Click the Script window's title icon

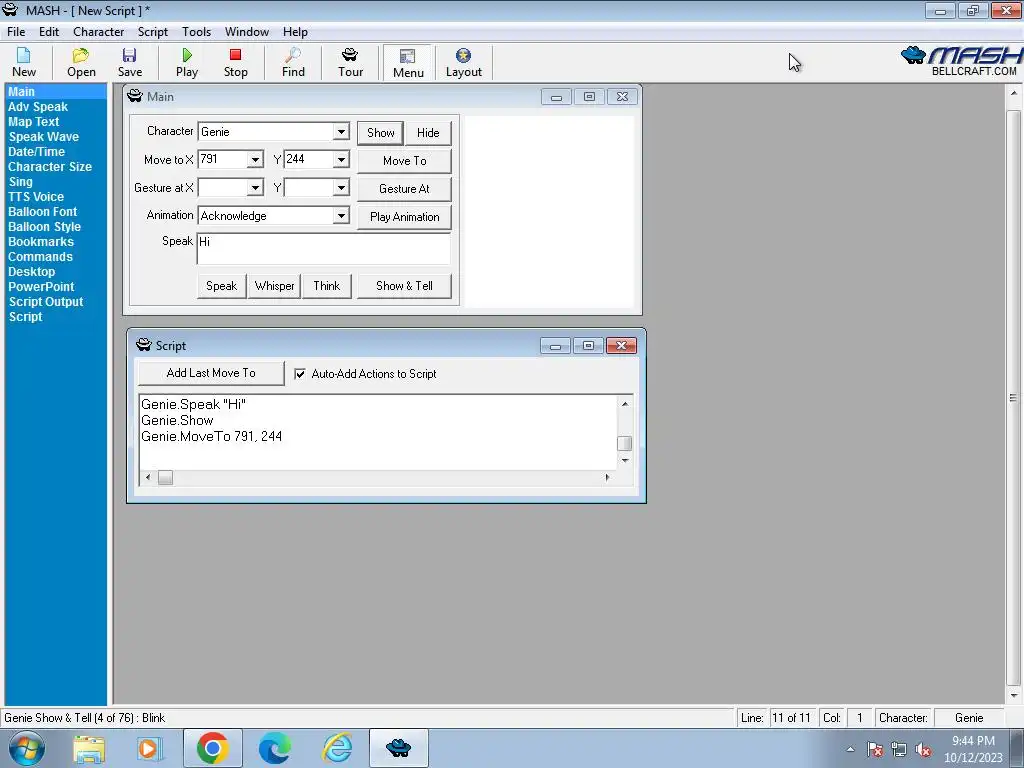point(144,345)
